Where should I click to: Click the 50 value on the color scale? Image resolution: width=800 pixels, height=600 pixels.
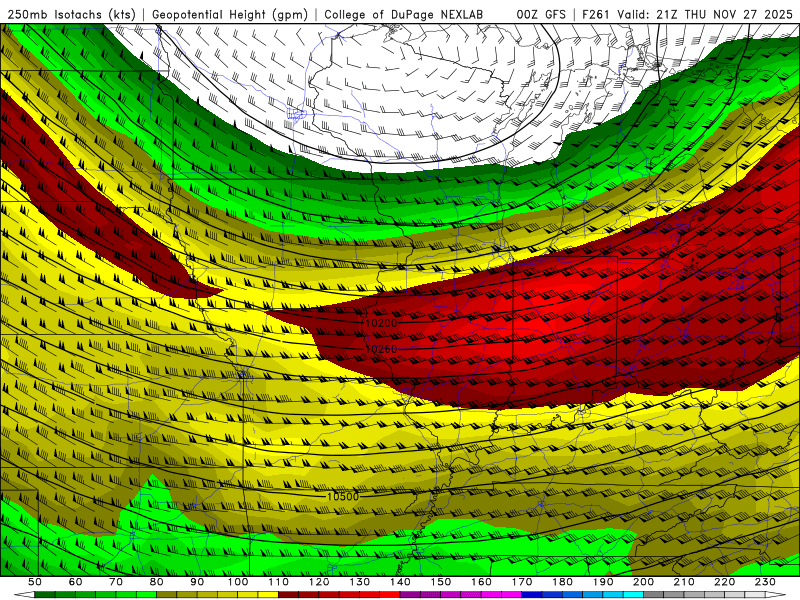click(34, 582)
